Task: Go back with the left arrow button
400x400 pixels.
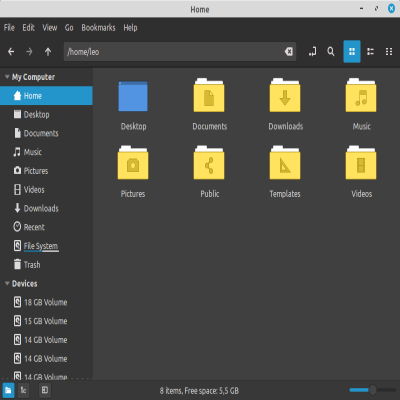Action: [11, 52]
